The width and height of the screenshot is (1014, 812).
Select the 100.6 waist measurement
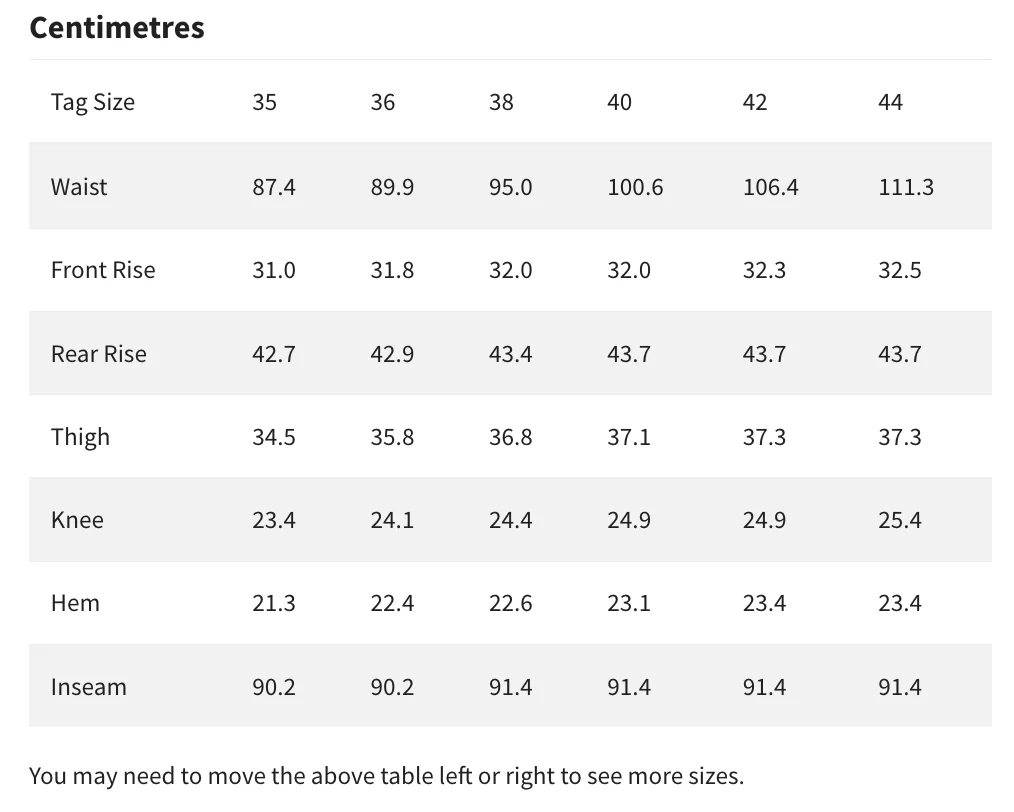(x=635, y=187)
